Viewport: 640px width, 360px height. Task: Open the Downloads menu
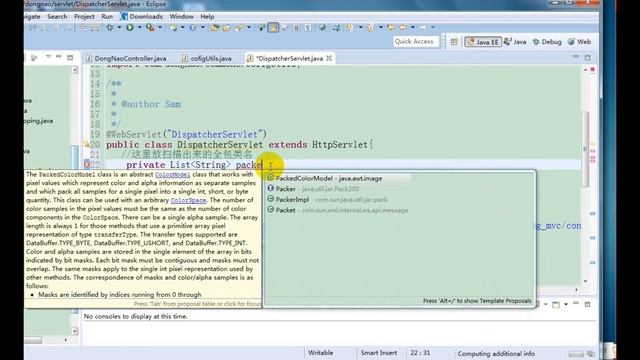click(142, 16)
